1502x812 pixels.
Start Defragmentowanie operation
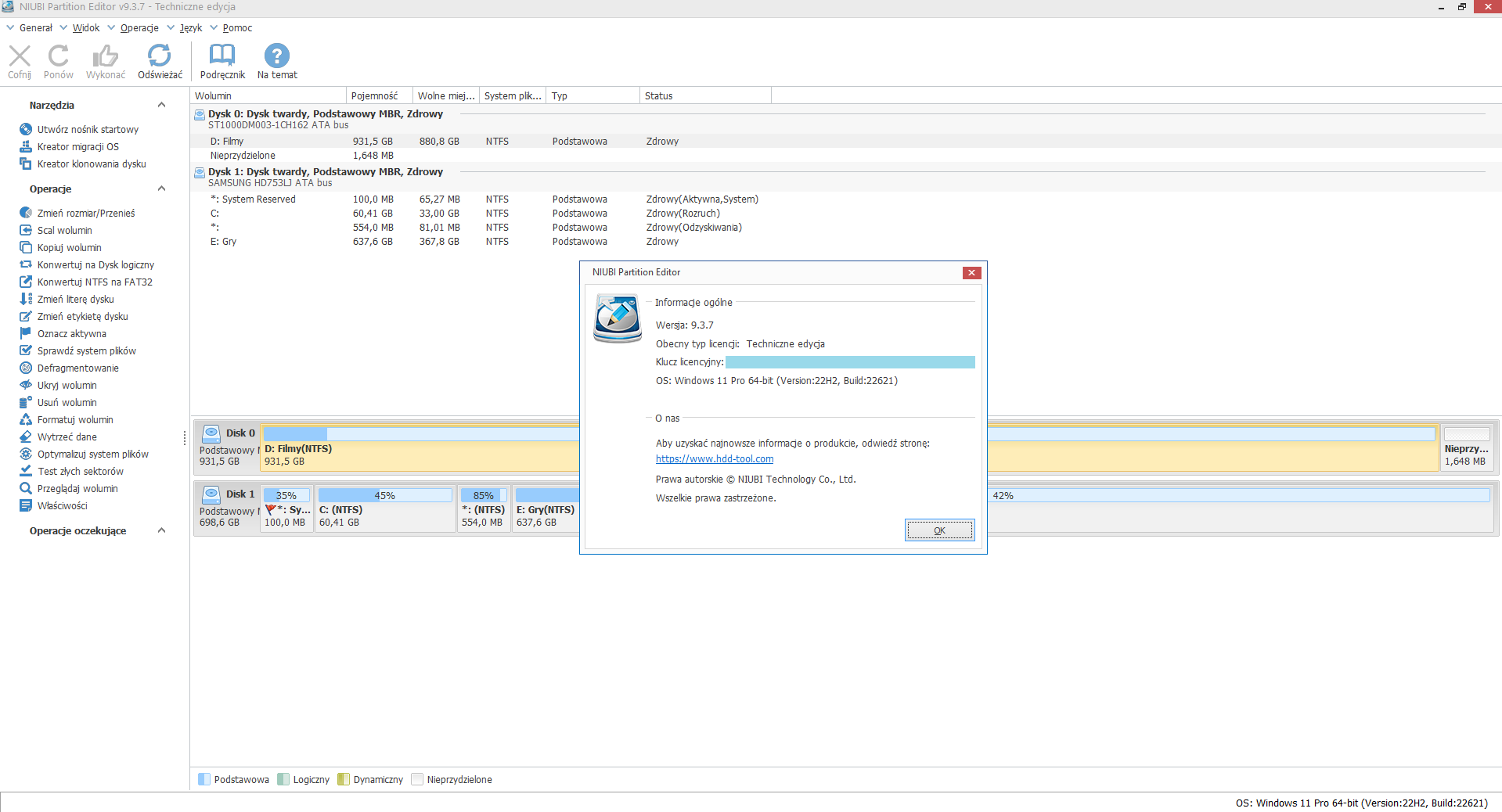pos(78,368)
